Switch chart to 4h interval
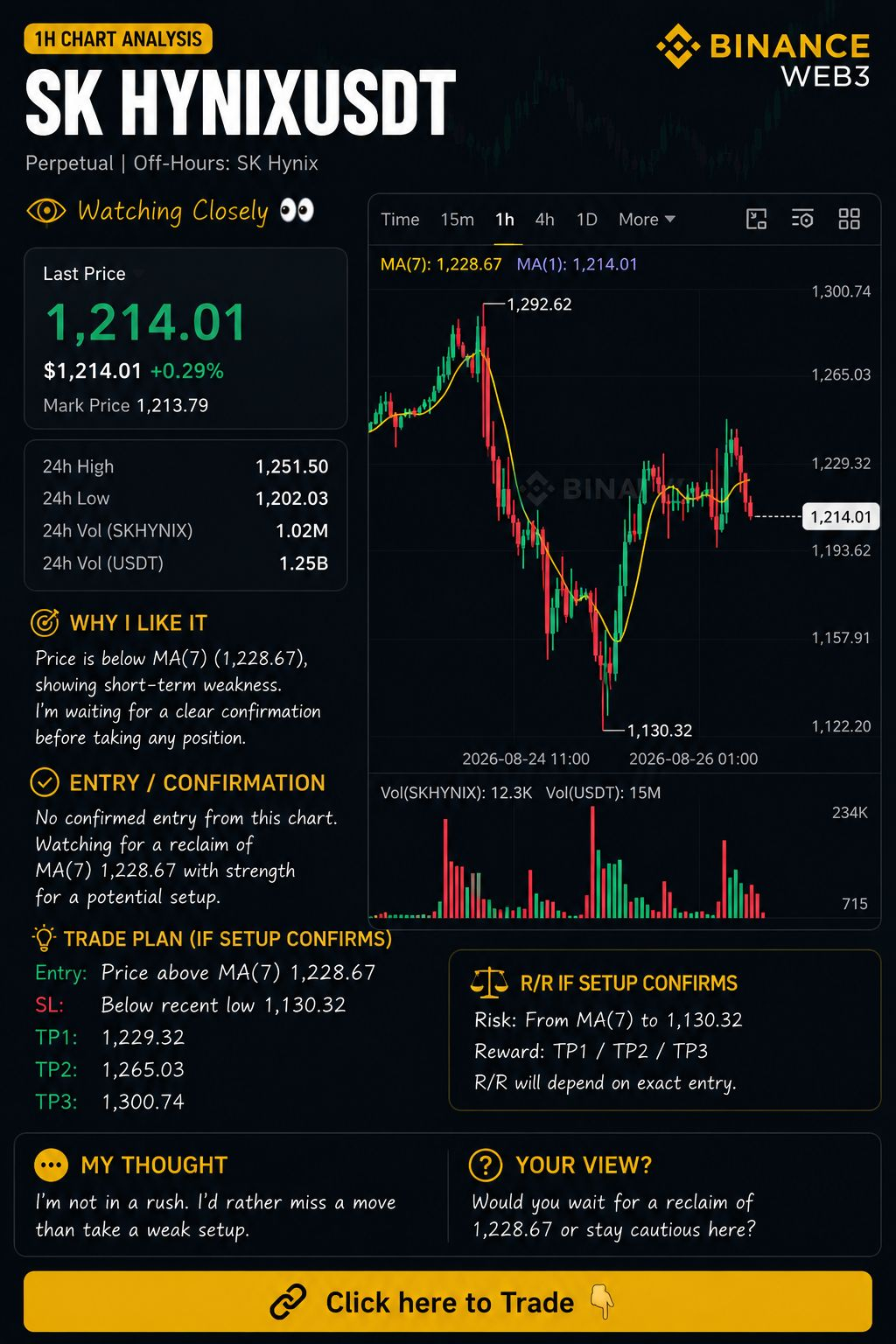The width and height of the screenshot is (896, 1344). (544, 220)
